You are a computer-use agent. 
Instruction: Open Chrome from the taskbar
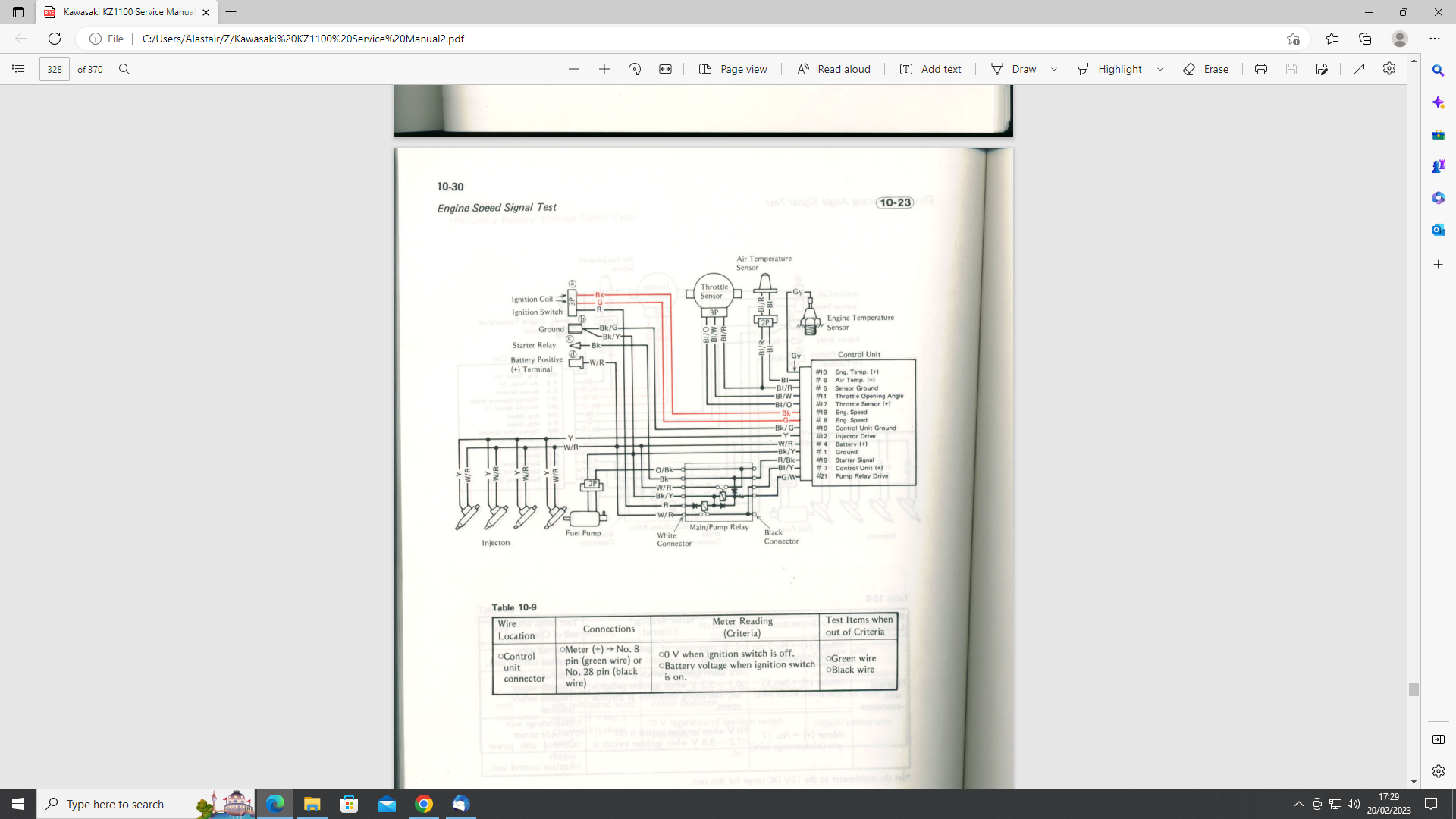[x=424, y=804]
